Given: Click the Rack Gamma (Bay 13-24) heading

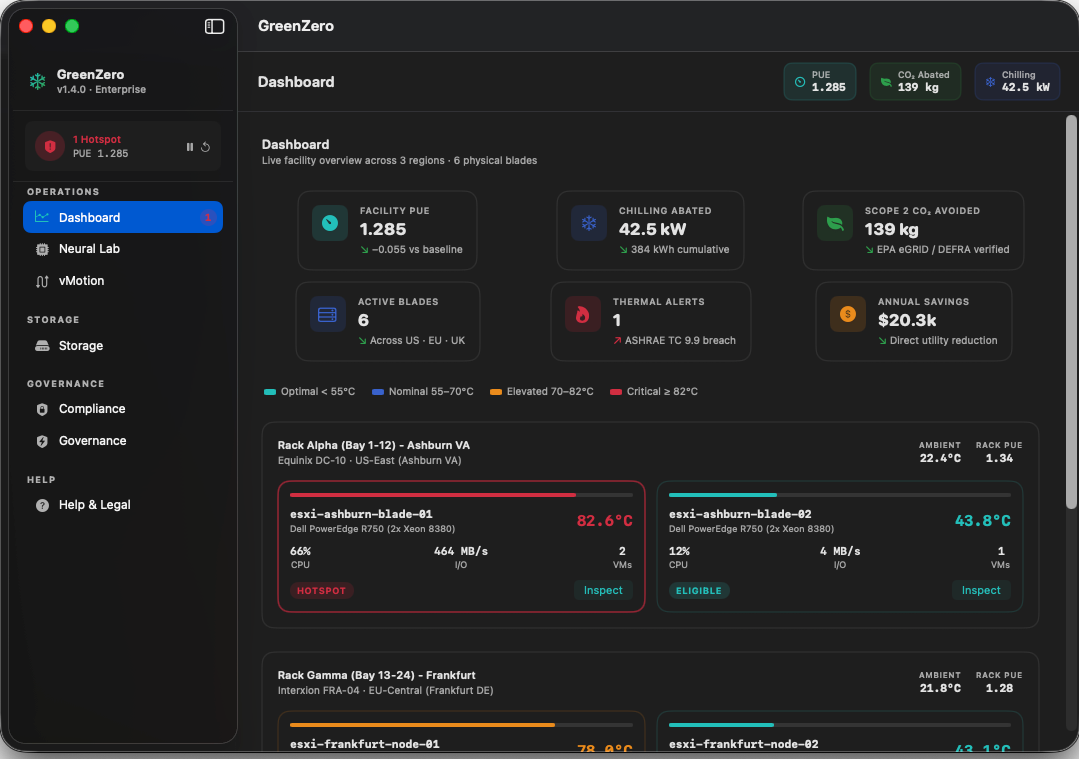Looking at the screenshot, I should pos(376,675).
